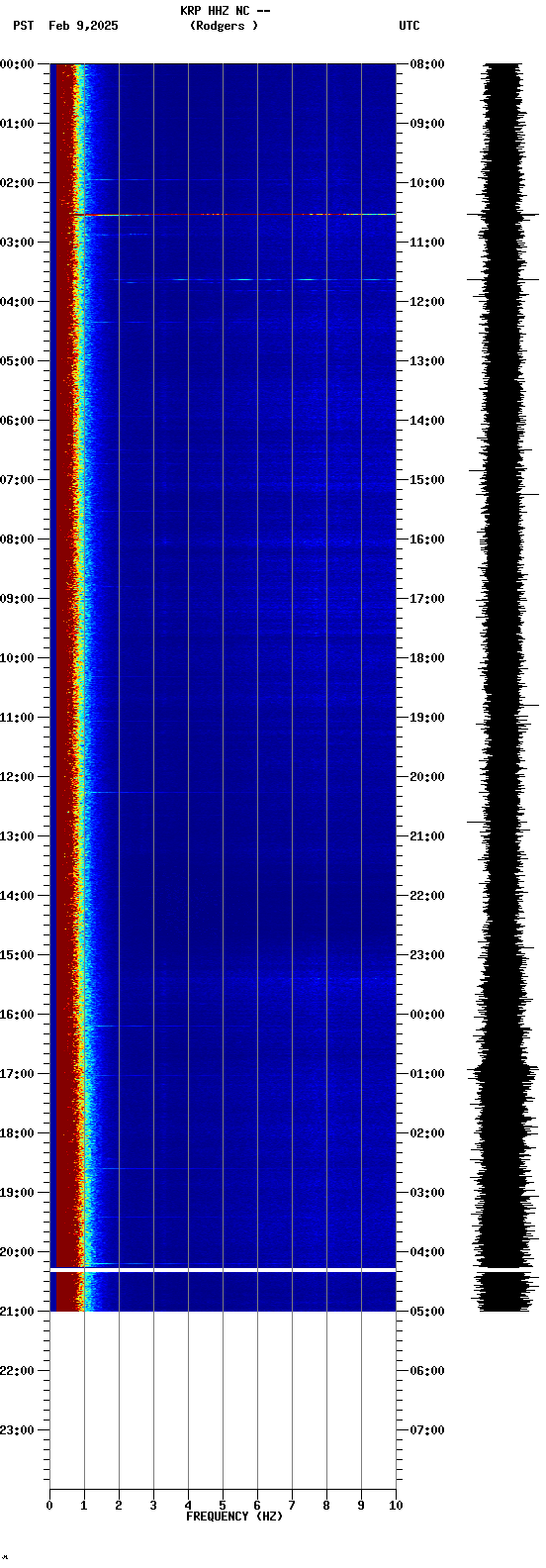Click the PST axis label '22:00'

coord(17,1371)
